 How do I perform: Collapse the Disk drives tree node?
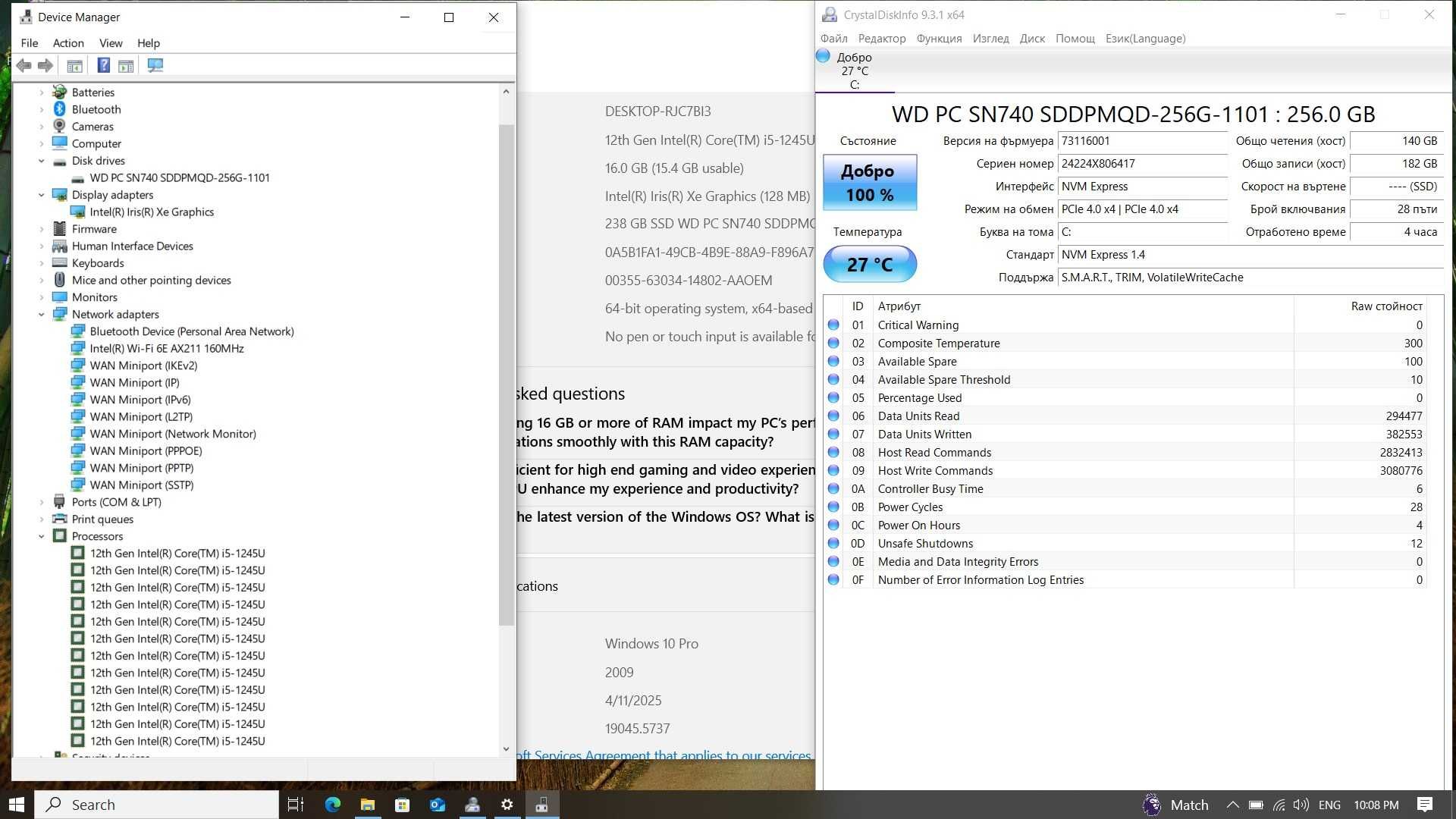42,161
